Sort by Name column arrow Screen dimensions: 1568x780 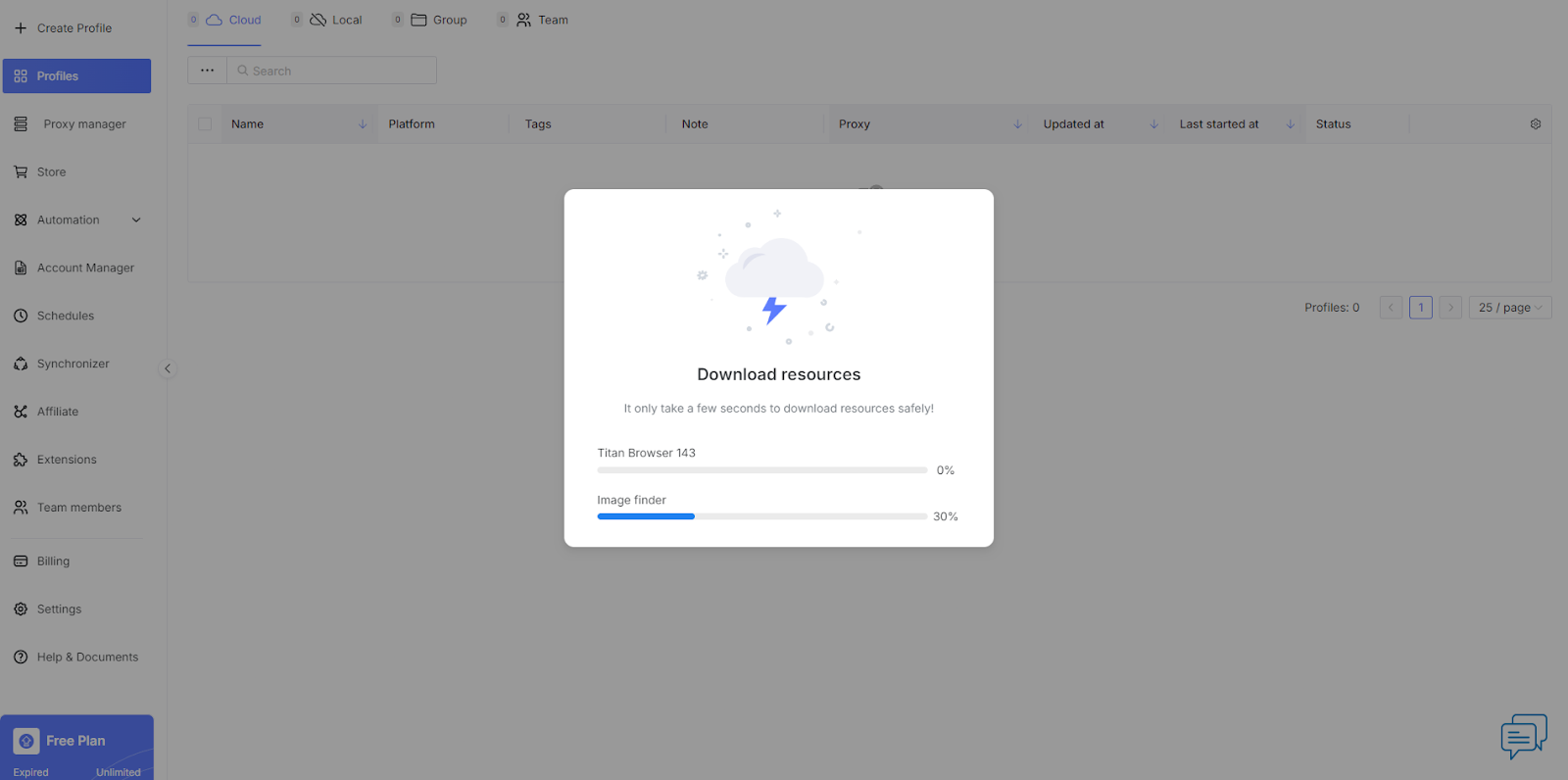pyautogui.click(x=363, y=124)
